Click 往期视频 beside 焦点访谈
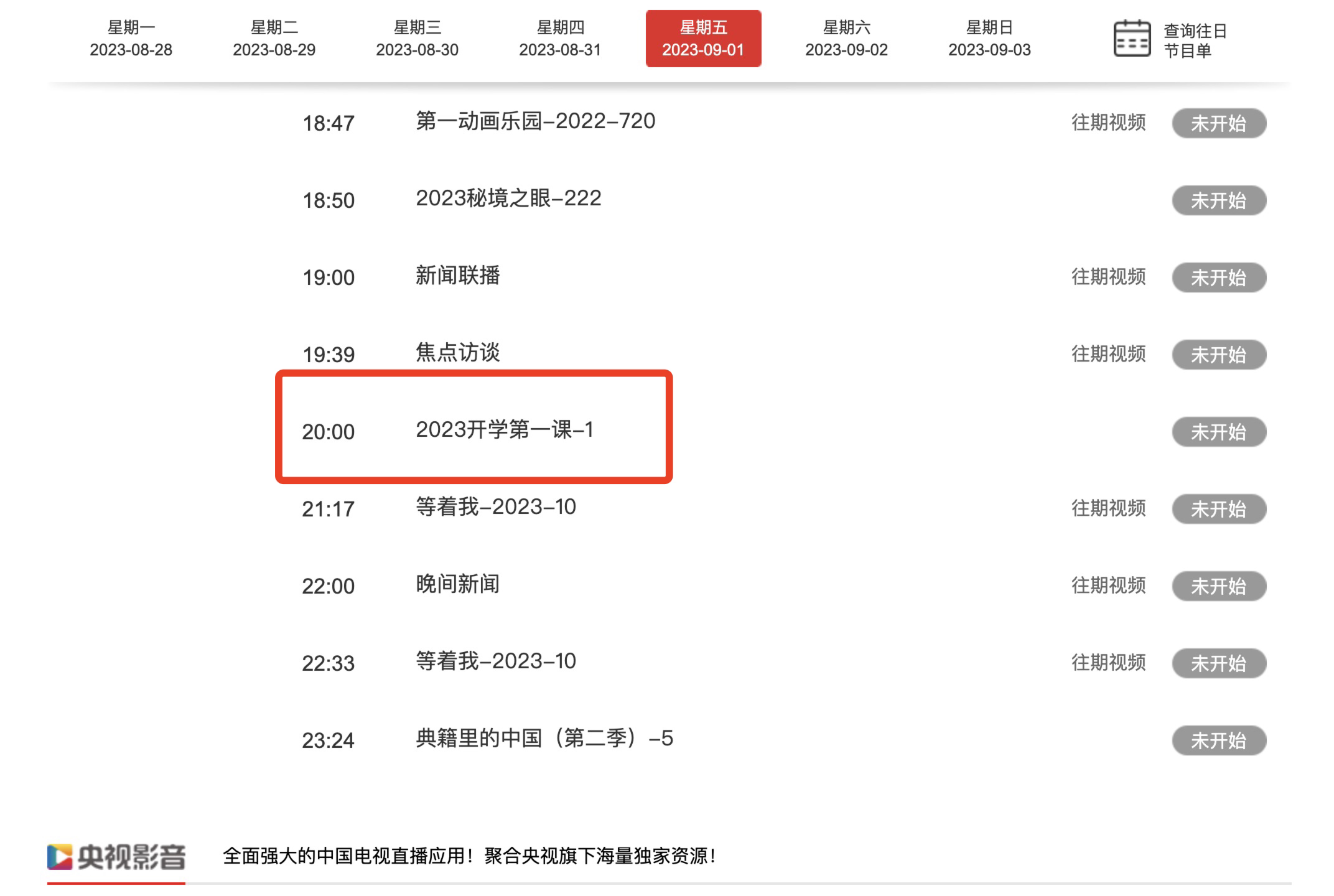 (1108, 354)
